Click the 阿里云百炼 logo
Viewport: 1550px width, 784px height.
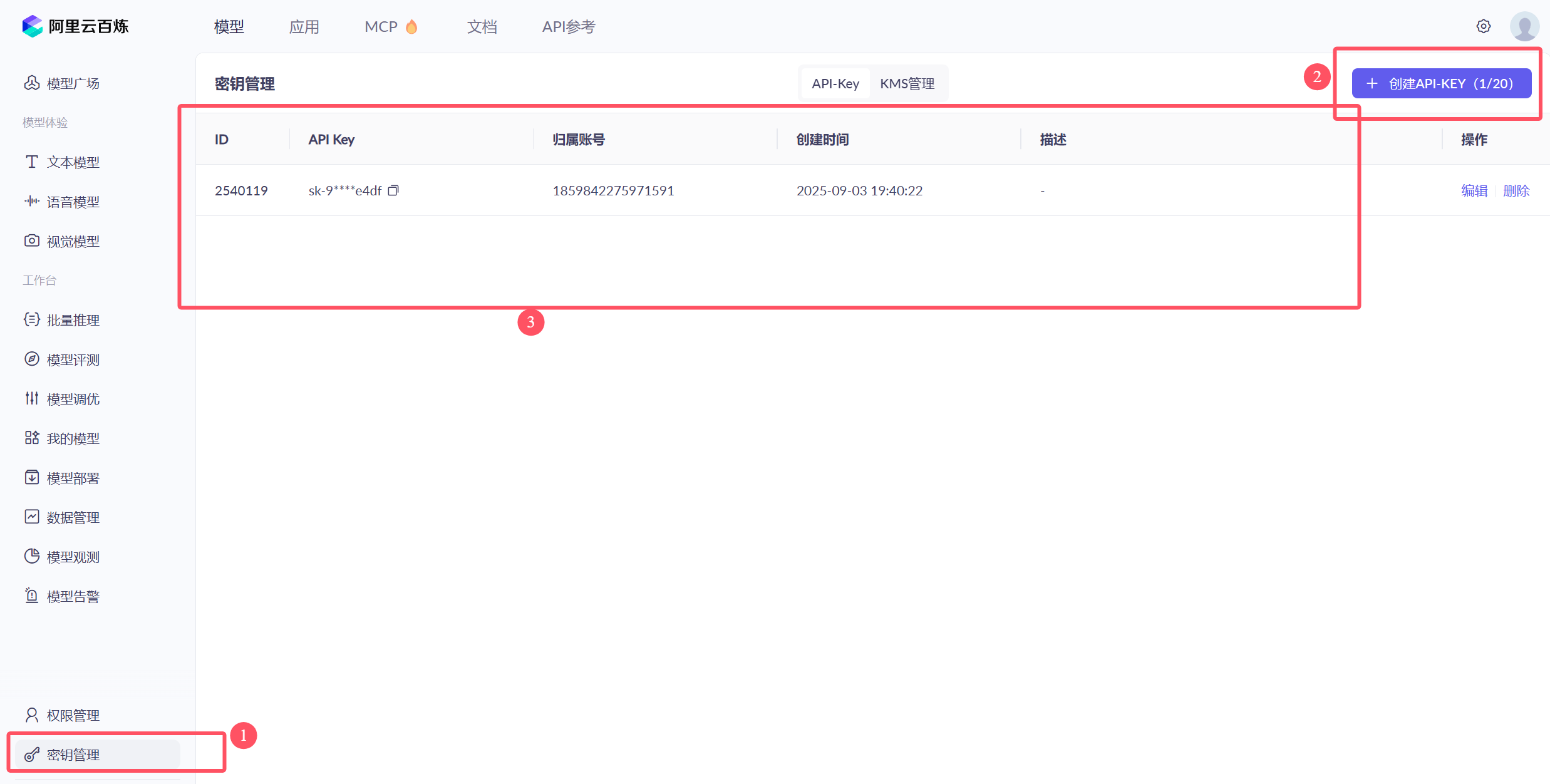click(75, 26)
